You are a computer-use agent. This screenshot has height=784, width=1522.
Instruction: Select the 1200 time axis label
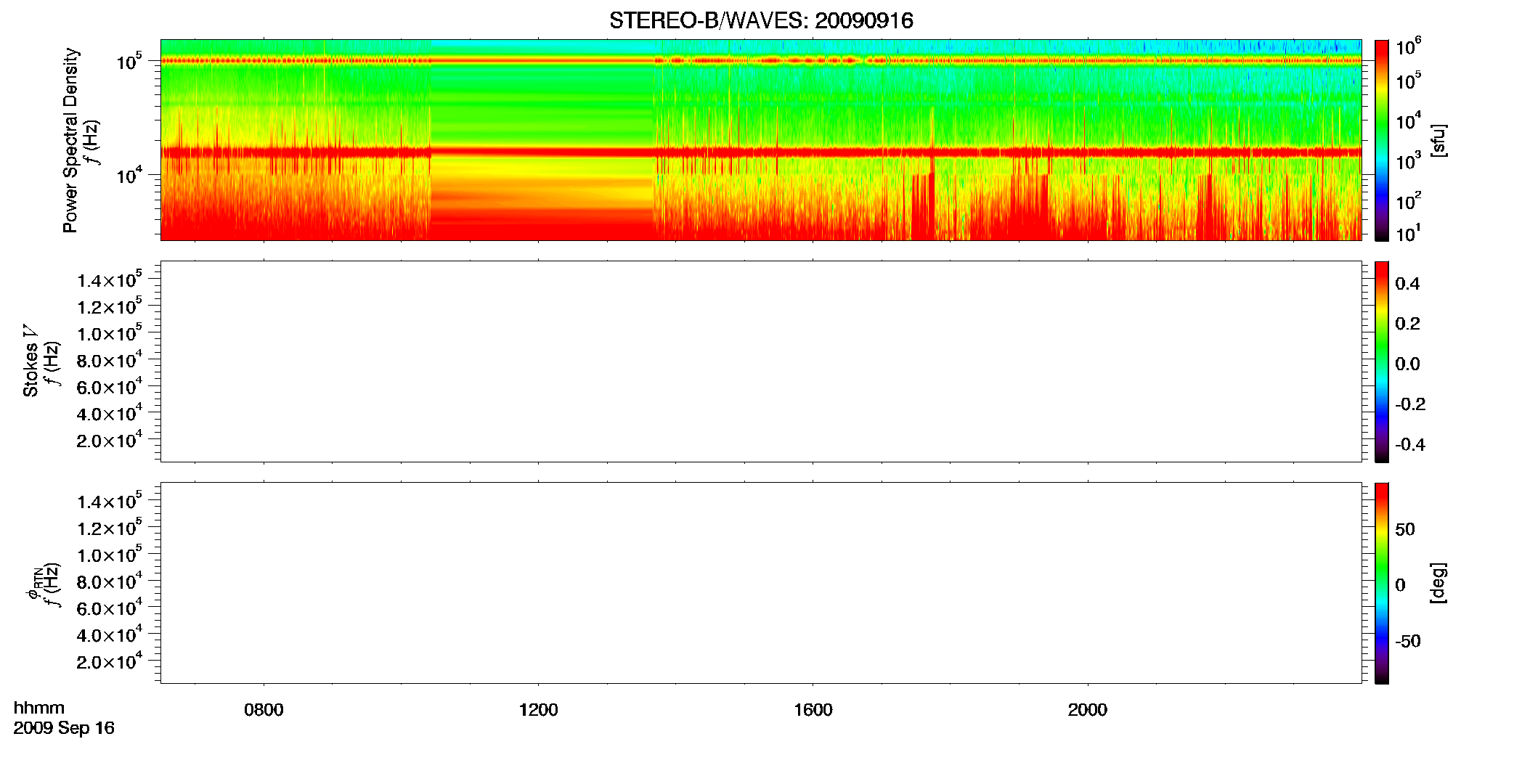tap(538, 710)
